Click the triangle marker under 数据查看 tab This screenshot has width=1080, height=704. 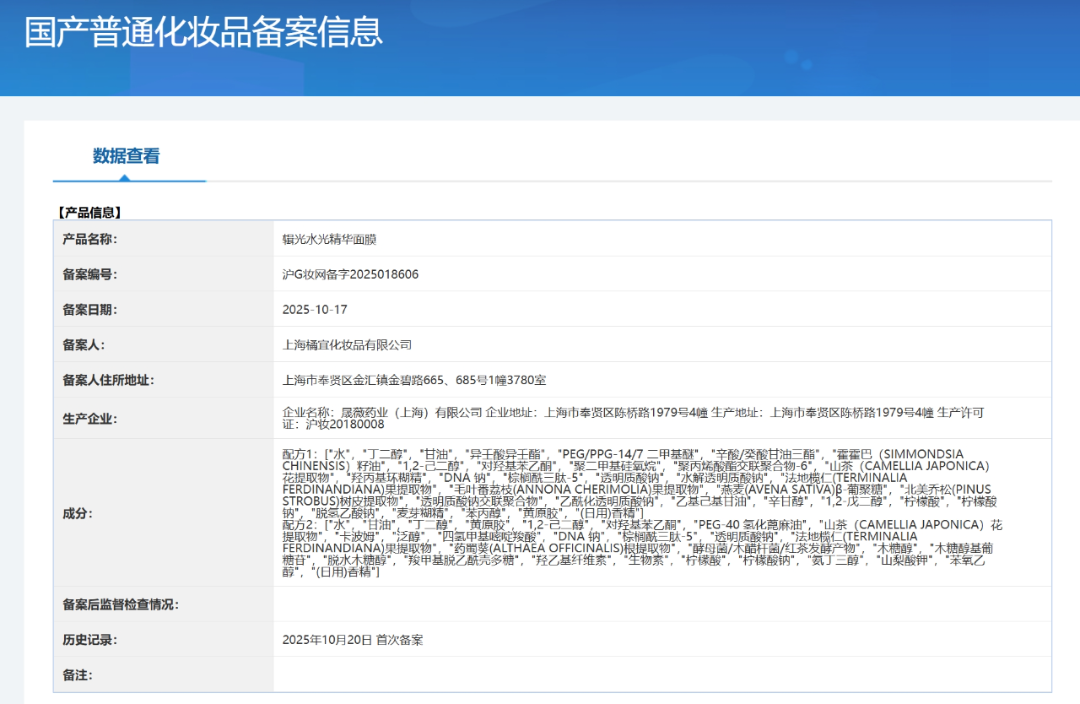tap(123, 178)
